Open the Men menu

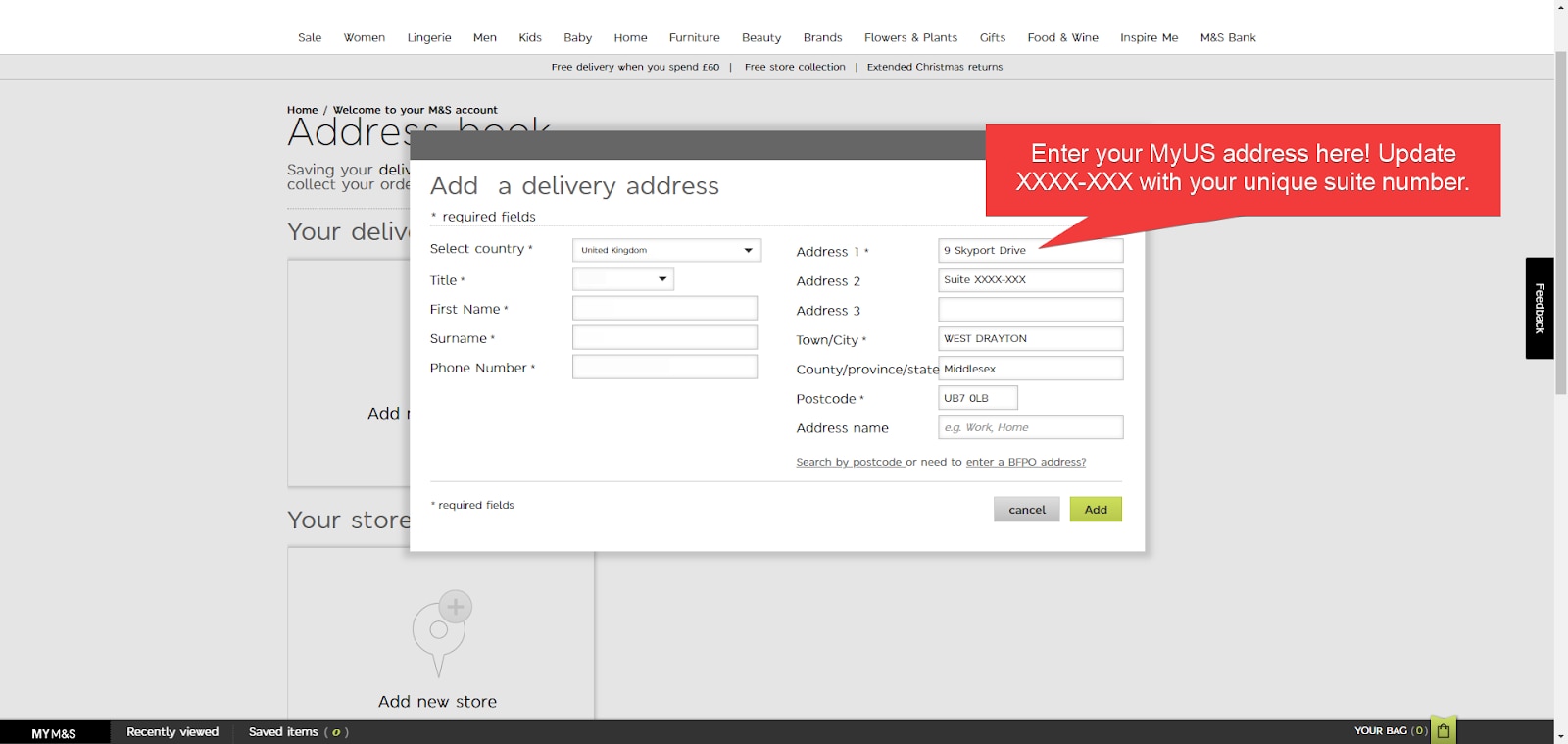[x=485, y=37]
